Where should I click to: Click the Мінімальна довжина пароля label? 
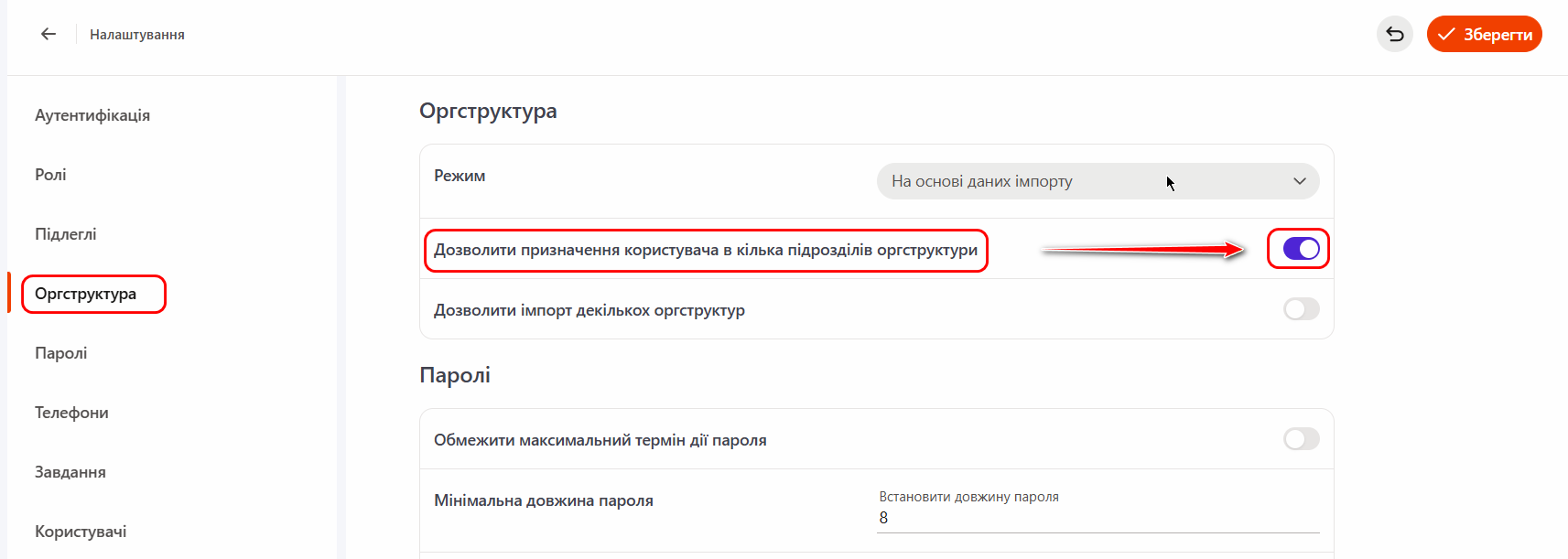(544, 500)
